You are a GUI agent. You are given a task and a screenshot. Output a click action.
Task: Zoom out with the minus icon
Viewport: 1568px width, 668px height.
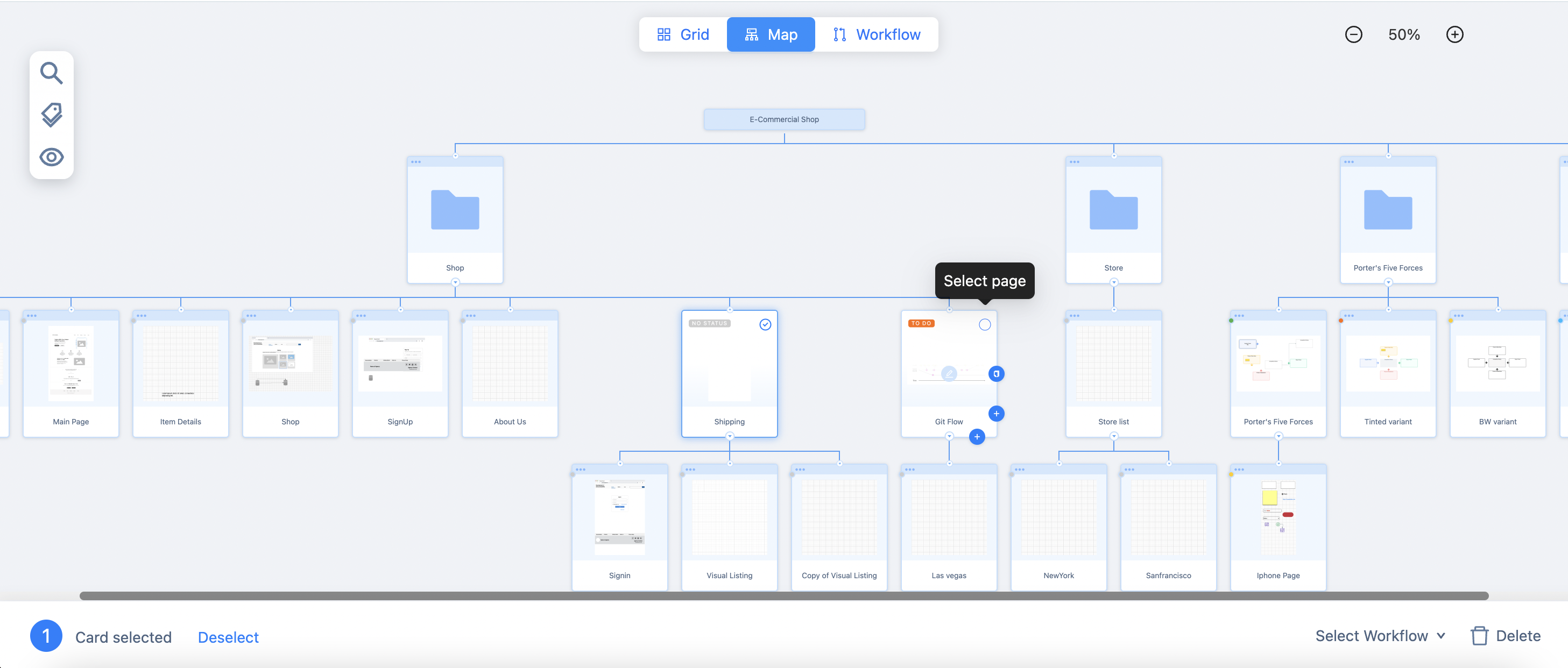1353,34
